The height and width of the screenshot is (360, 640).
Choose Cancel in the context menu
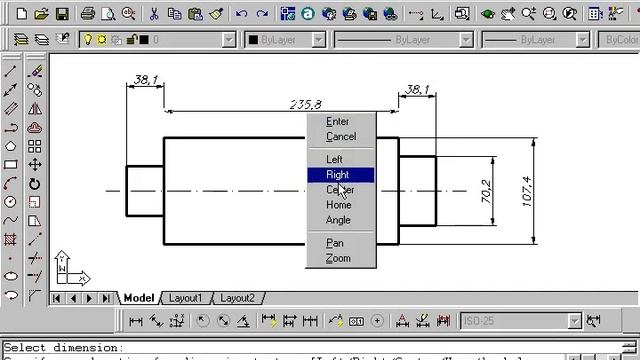340,137
